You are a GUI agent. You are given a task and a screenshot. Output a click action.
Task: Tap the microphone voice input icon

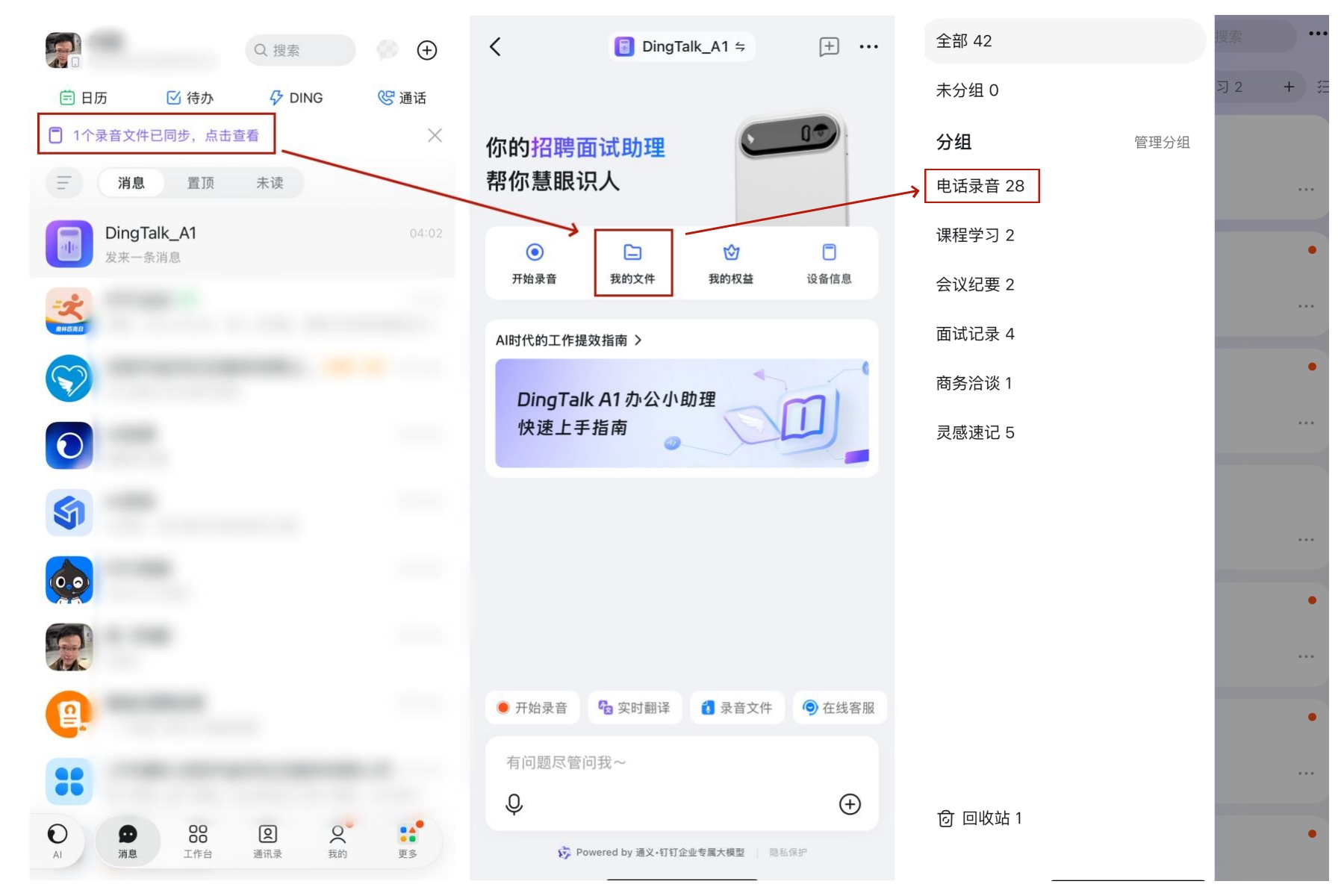pyautogui.click(x=514, y=804)
